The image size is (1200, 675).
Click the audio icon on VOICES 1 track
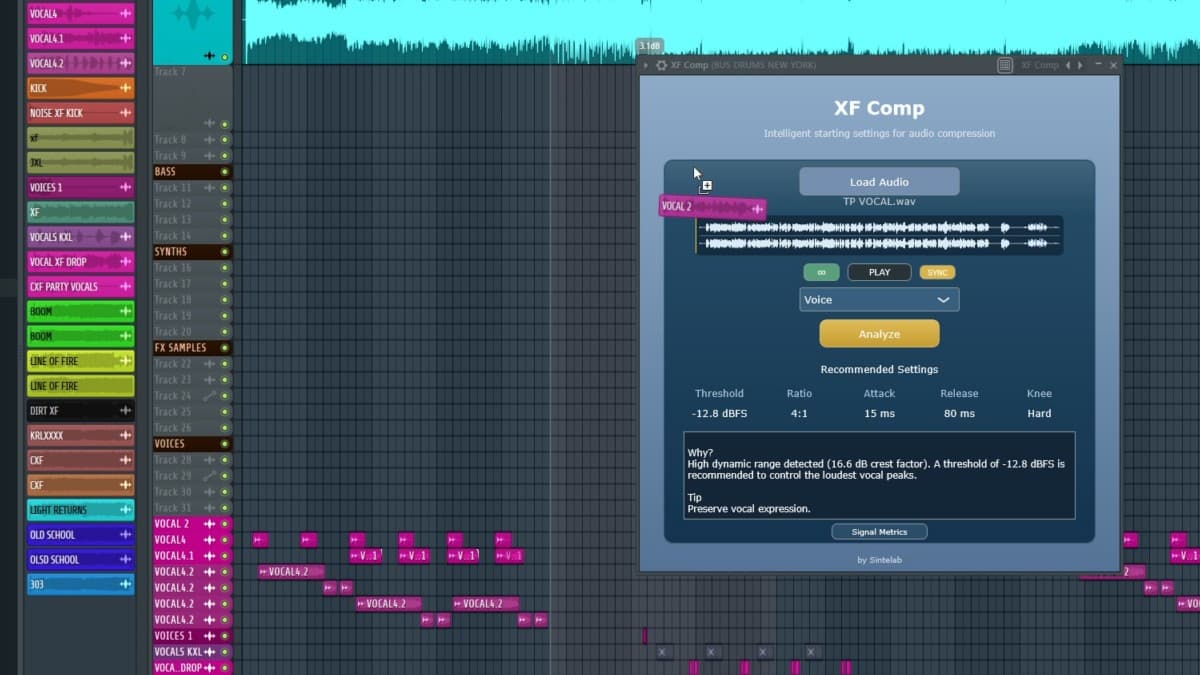coord(210,636)
